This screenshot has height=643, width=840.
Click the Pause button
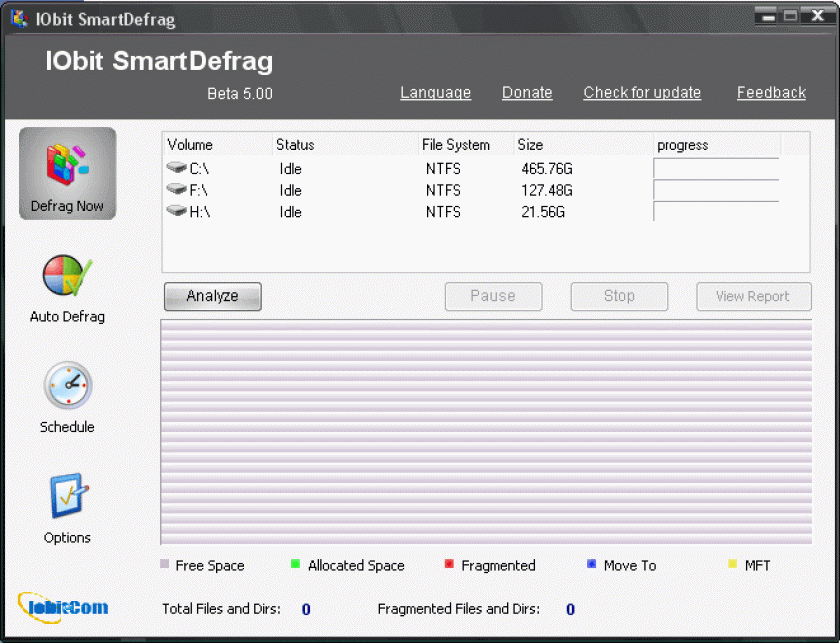[493, 296]
